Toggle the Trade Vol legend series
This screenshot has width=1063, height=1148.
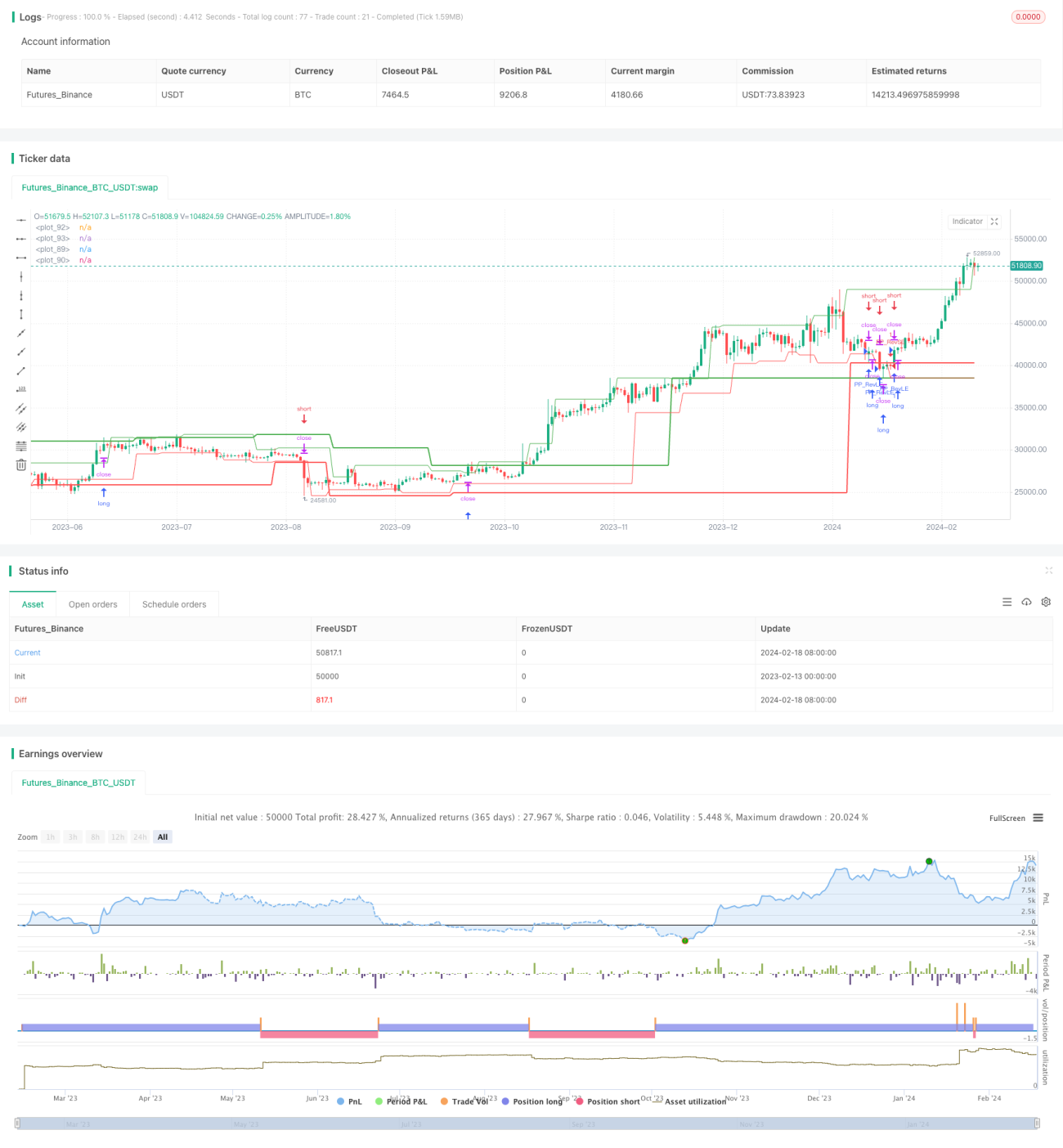pos(464,1101)
